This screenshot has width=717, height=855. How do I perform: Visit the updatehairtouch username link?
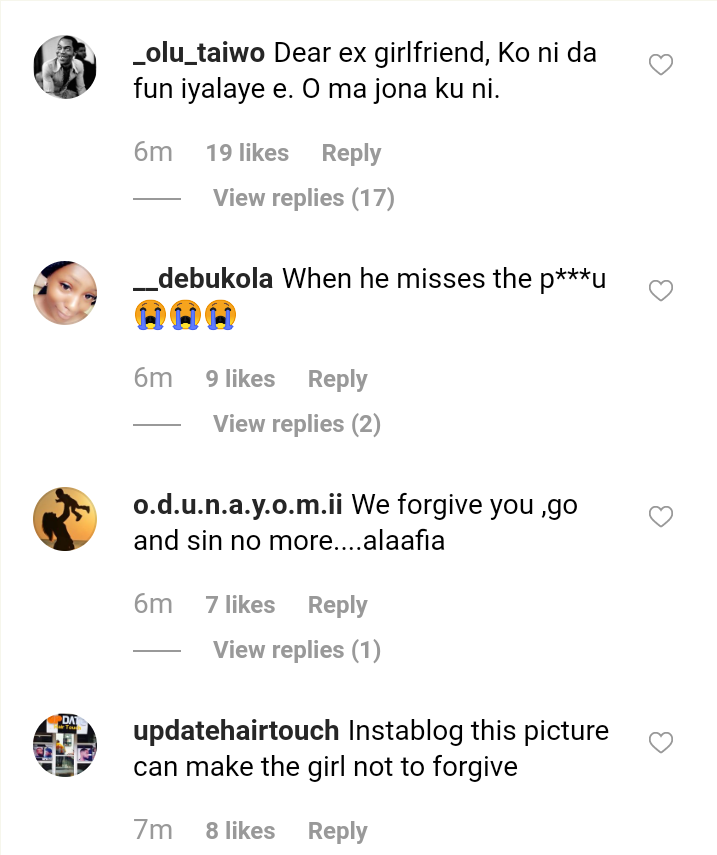click(236, 731)
